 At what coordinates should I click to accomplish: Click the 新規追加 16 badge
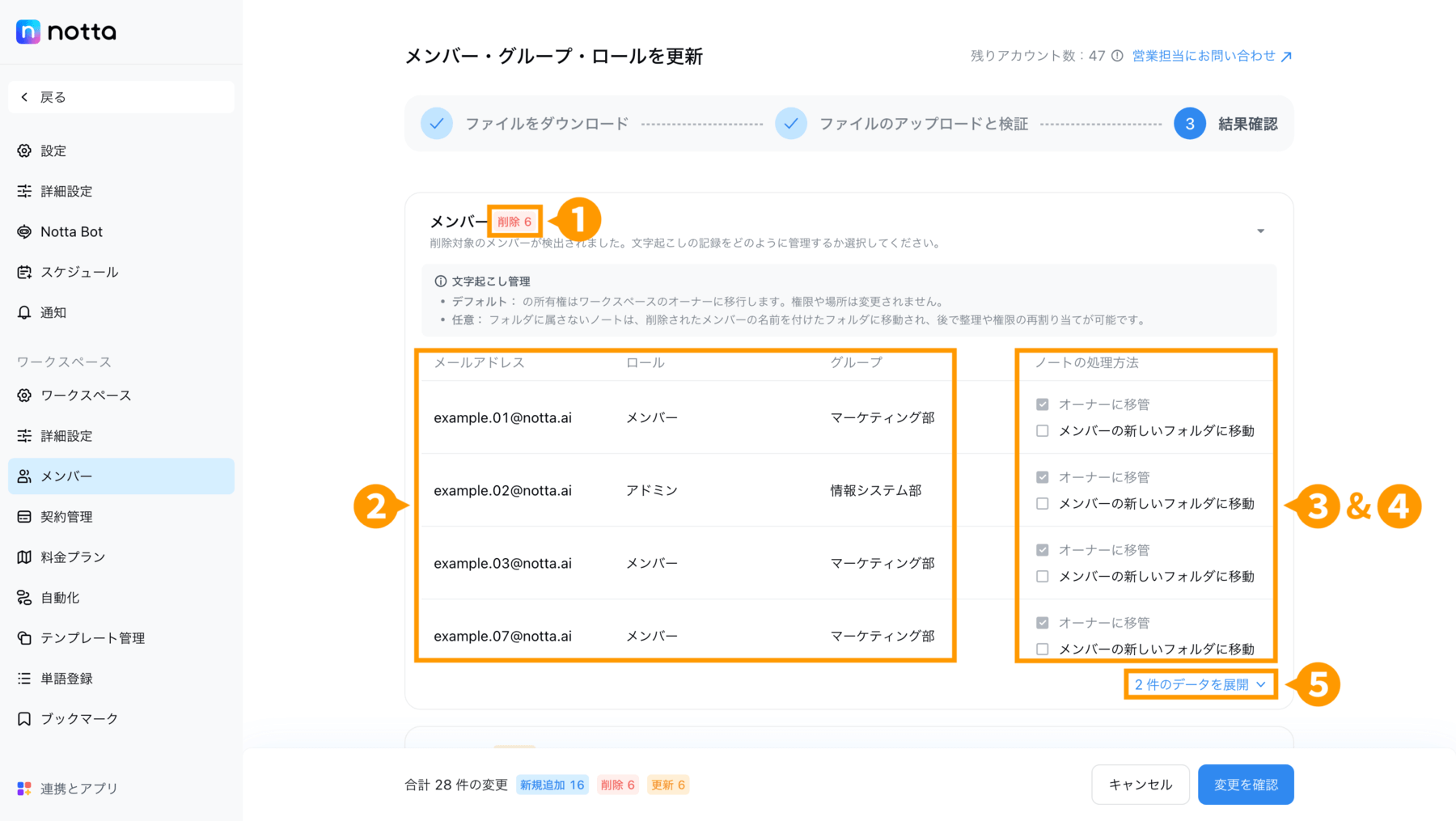552,785
